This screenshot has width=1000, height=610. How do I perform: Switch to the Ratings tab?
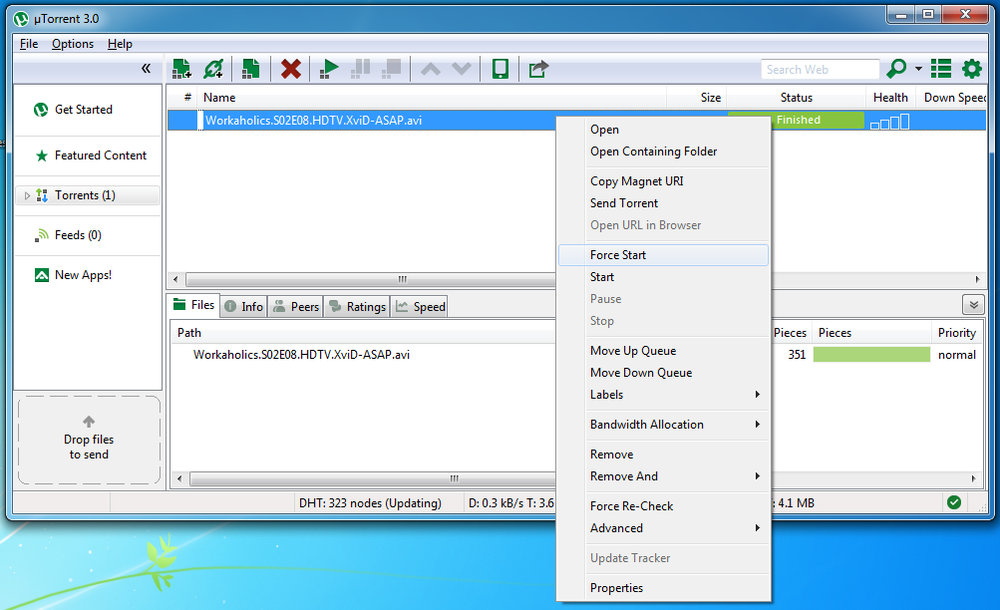click(x=358, y=306)
